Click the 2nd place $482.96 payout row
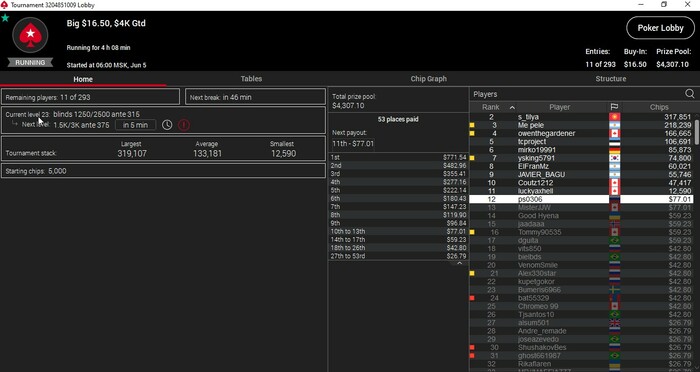The width and height of the screenshot is (700, 372). click(398, 166)
